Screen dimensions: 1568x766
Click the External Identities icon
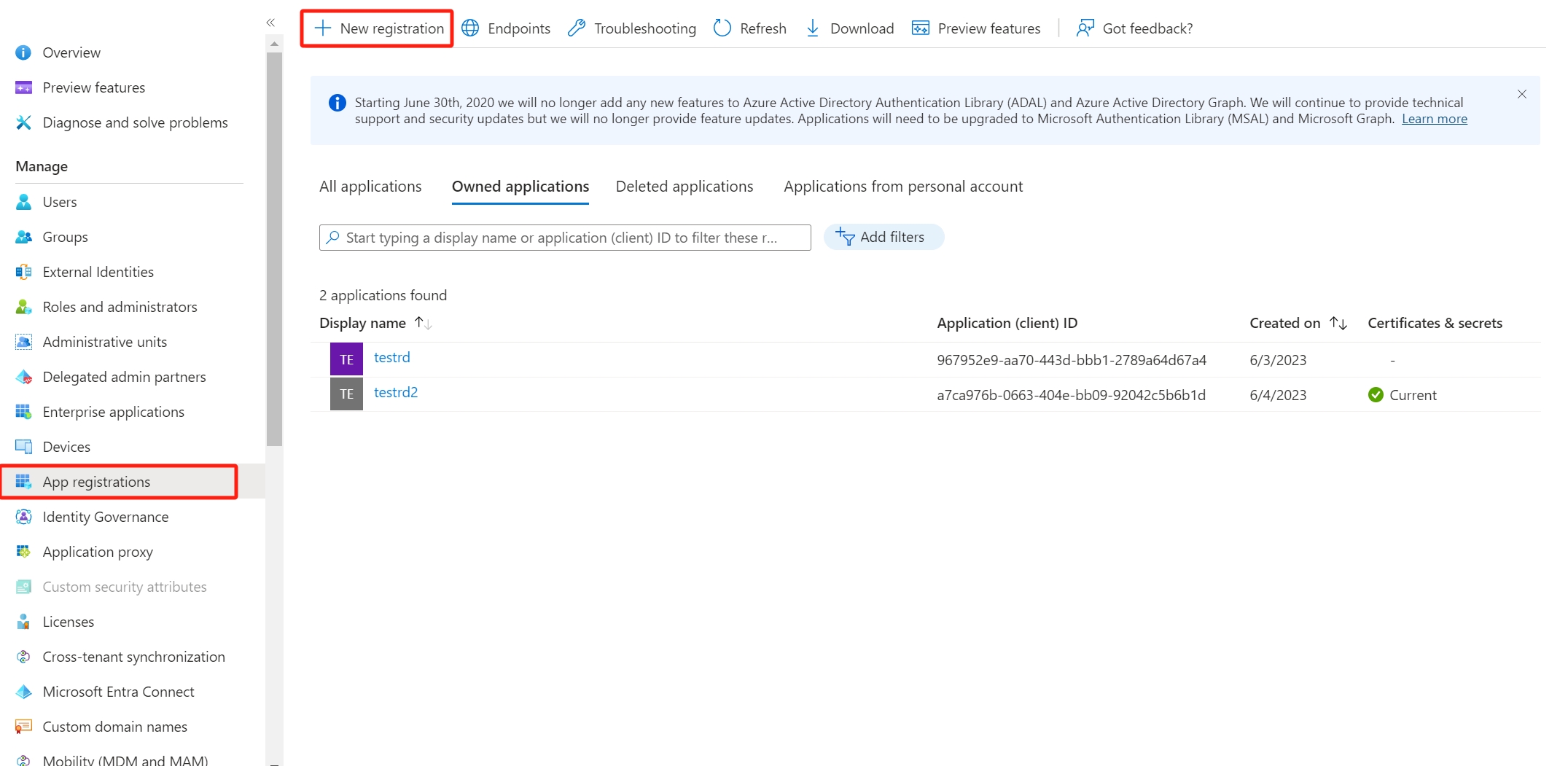click(23, 272)
